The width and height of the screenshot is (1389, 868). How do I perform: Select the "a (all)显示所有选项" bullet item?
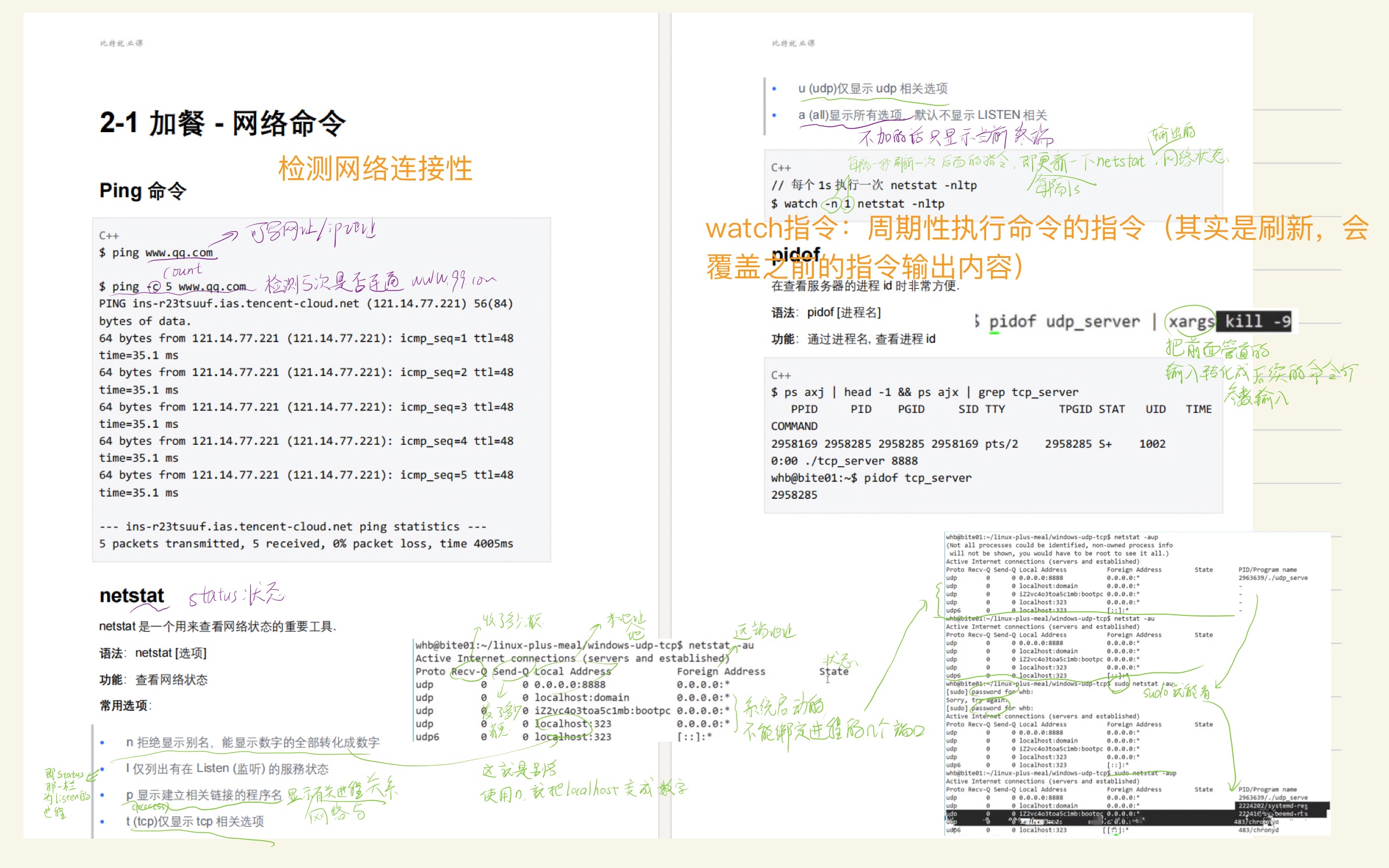coord(922,115)
